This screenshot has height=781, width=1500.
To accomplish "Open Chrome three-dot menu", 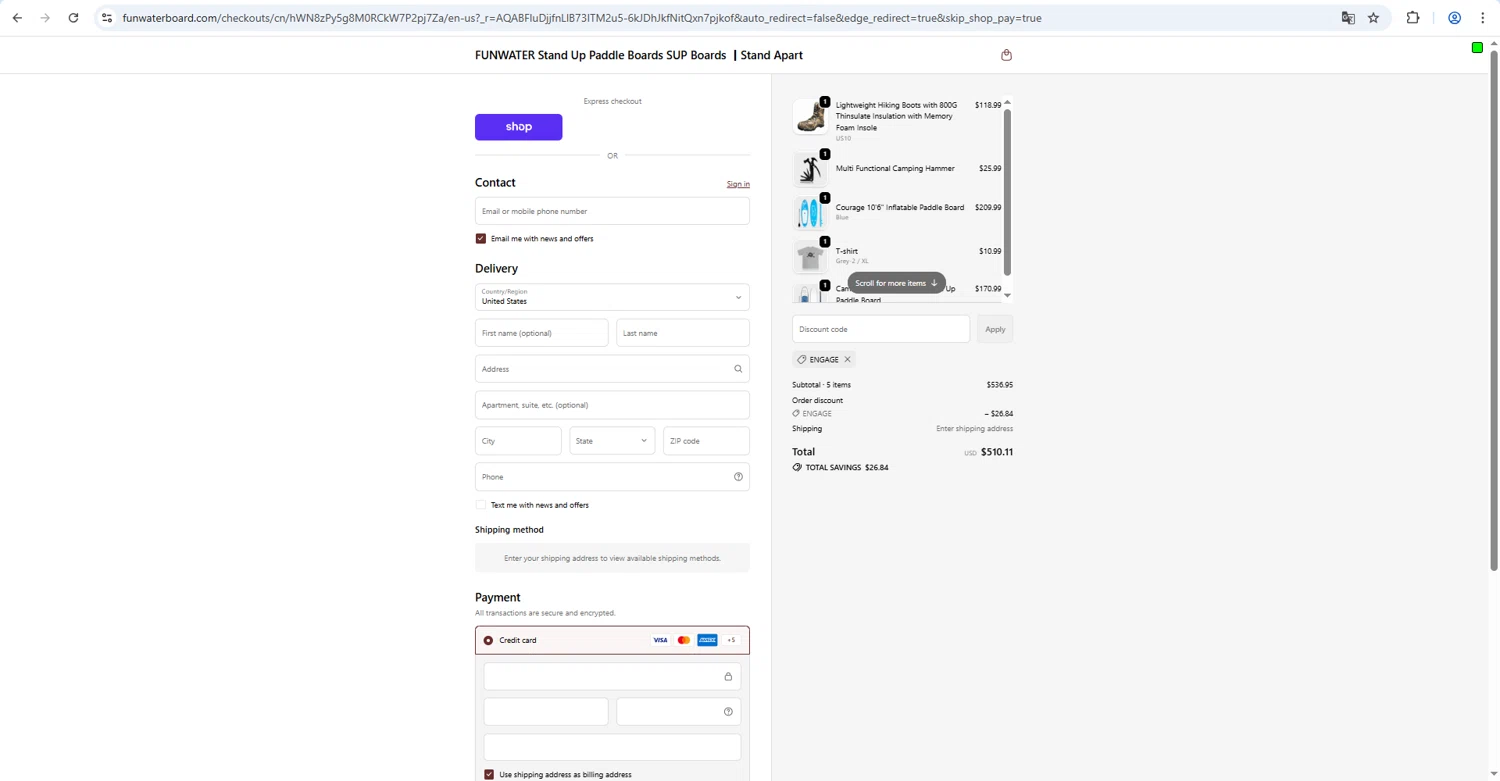I will pos(1482,18).
